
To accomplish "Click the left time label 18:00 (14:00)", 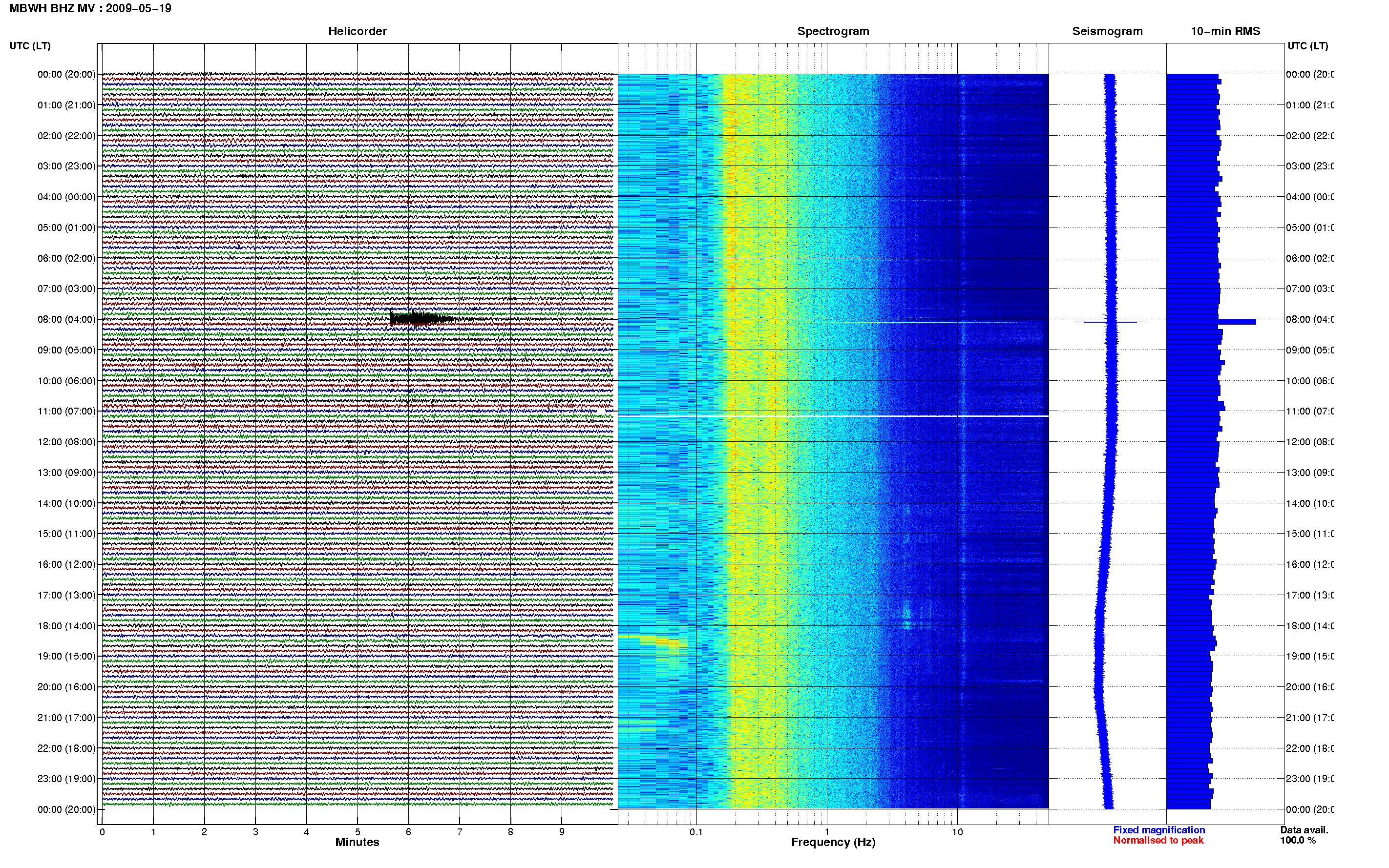I will coord(66,626).
